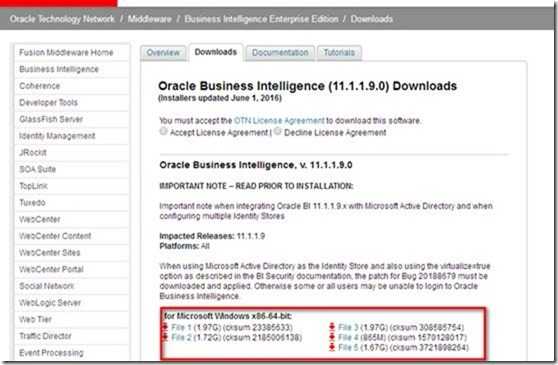
Task: Select Traffic Director in the sidebar
Action: click(x=45, y=336)
